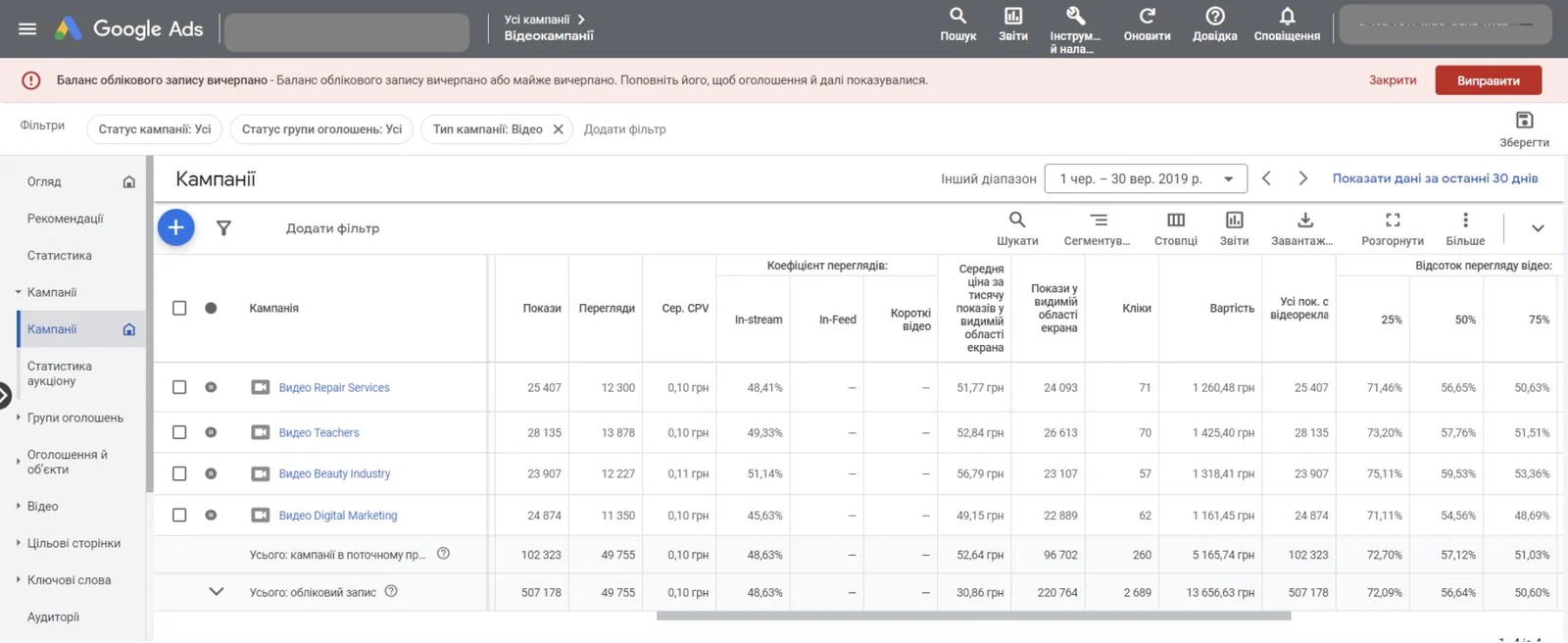
Task: Open the date range dropdown
Action: [1146, 178]
